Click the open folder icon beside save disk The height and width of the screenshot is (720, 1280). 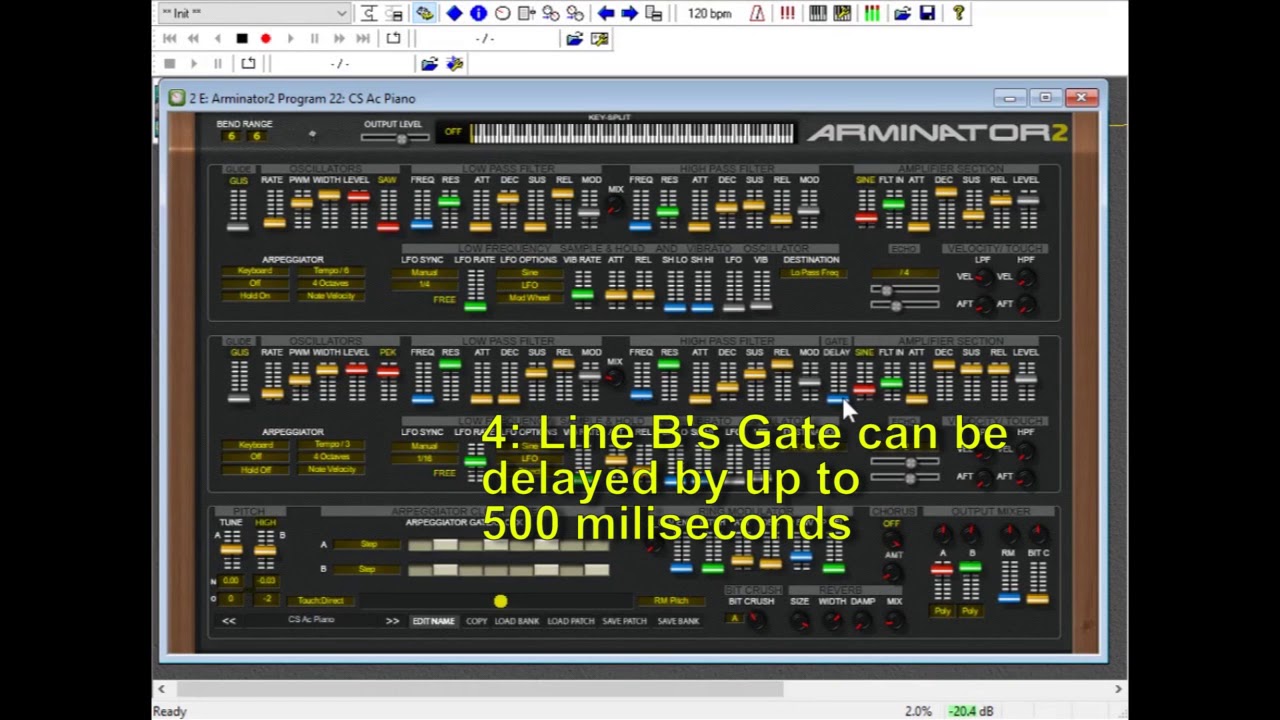click(x=903, y=13)
